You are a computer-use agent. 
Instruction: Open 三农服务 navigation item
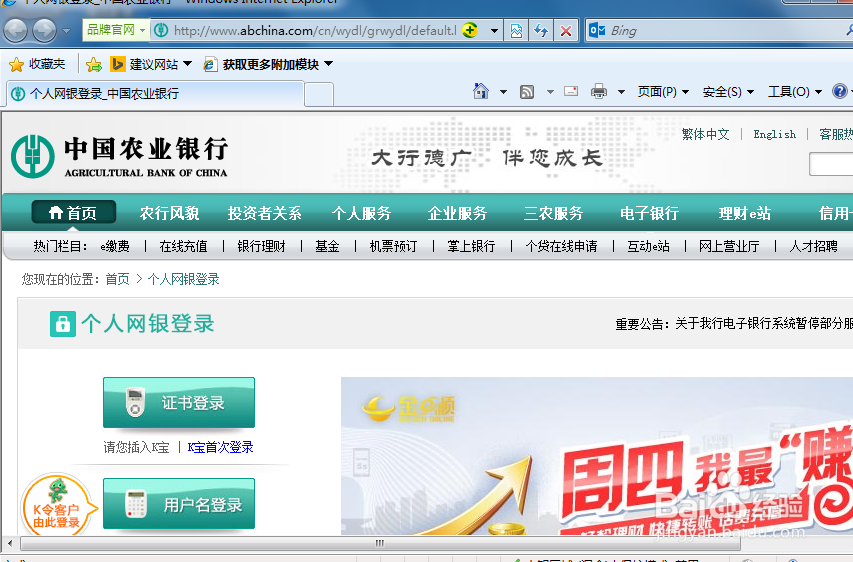tap(553, 213)
